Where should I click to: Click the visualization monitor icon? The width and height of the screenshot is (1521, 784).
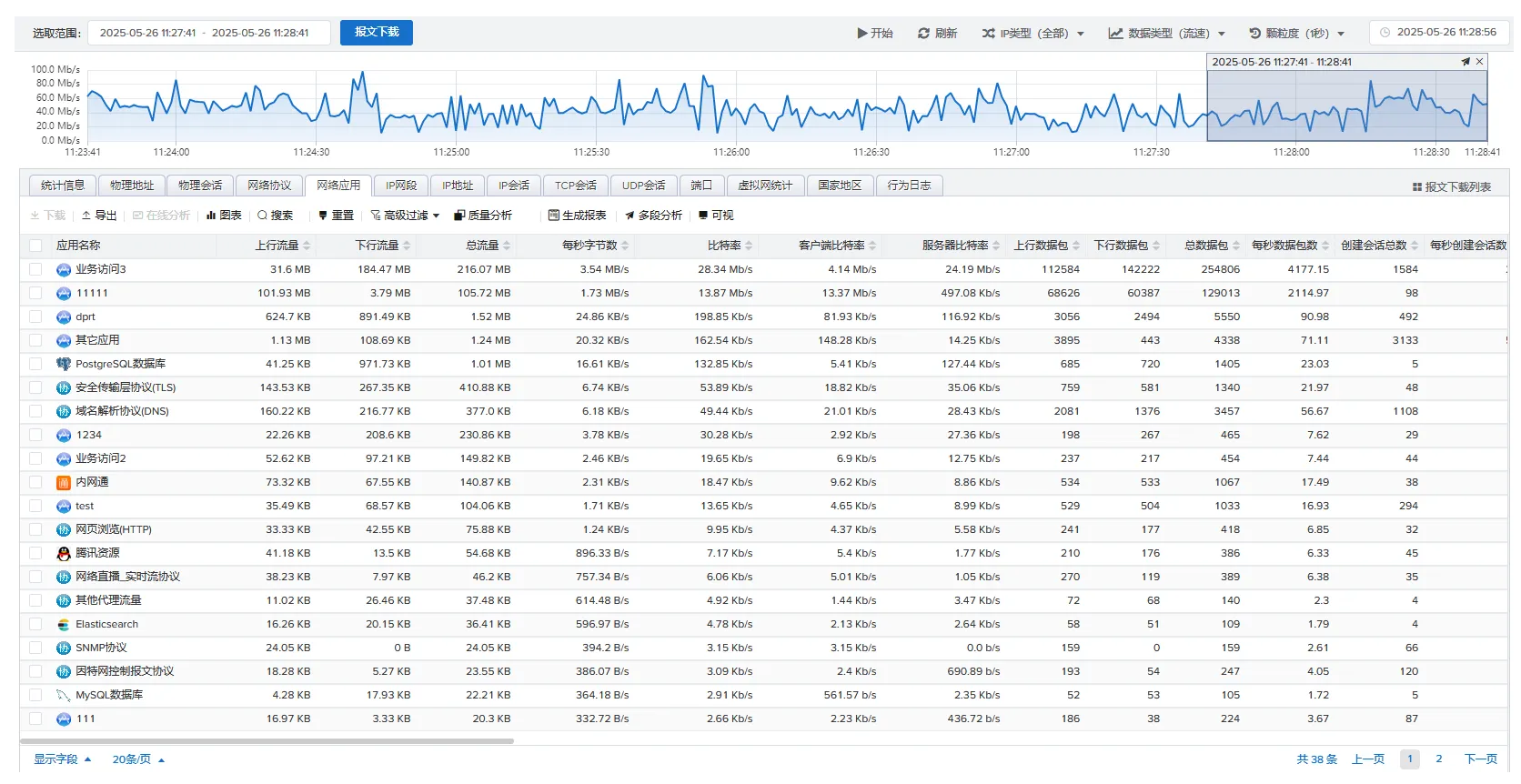[703, 216]
